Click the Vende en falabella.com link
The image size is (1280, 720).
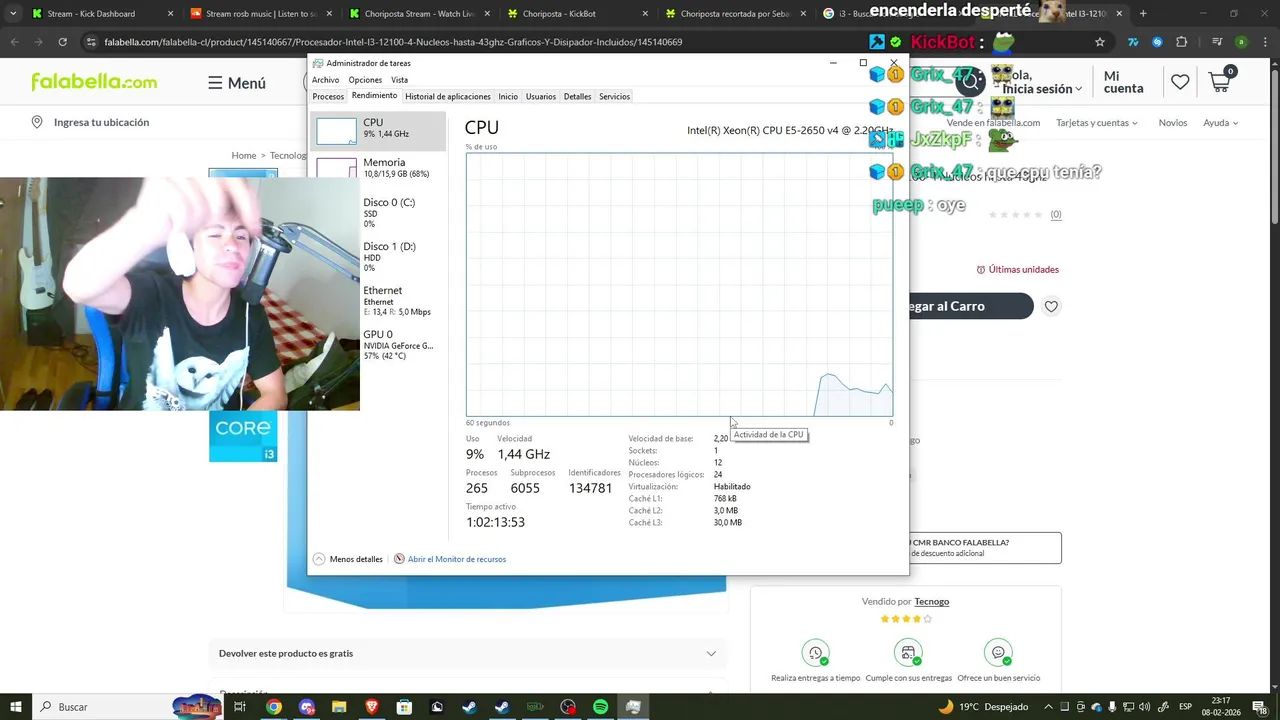click(993, 123)
